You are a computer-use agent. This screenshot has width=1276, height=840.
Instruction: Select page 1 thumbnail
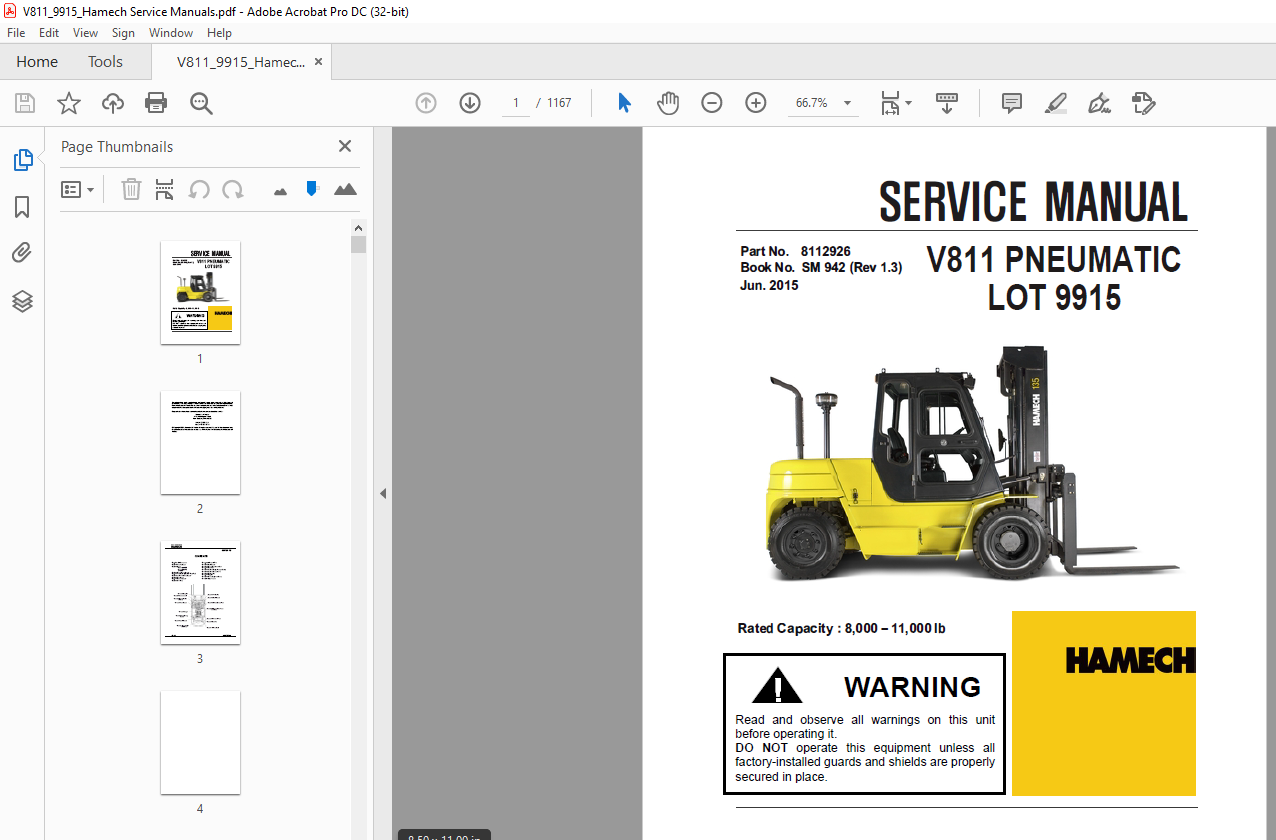200,293
